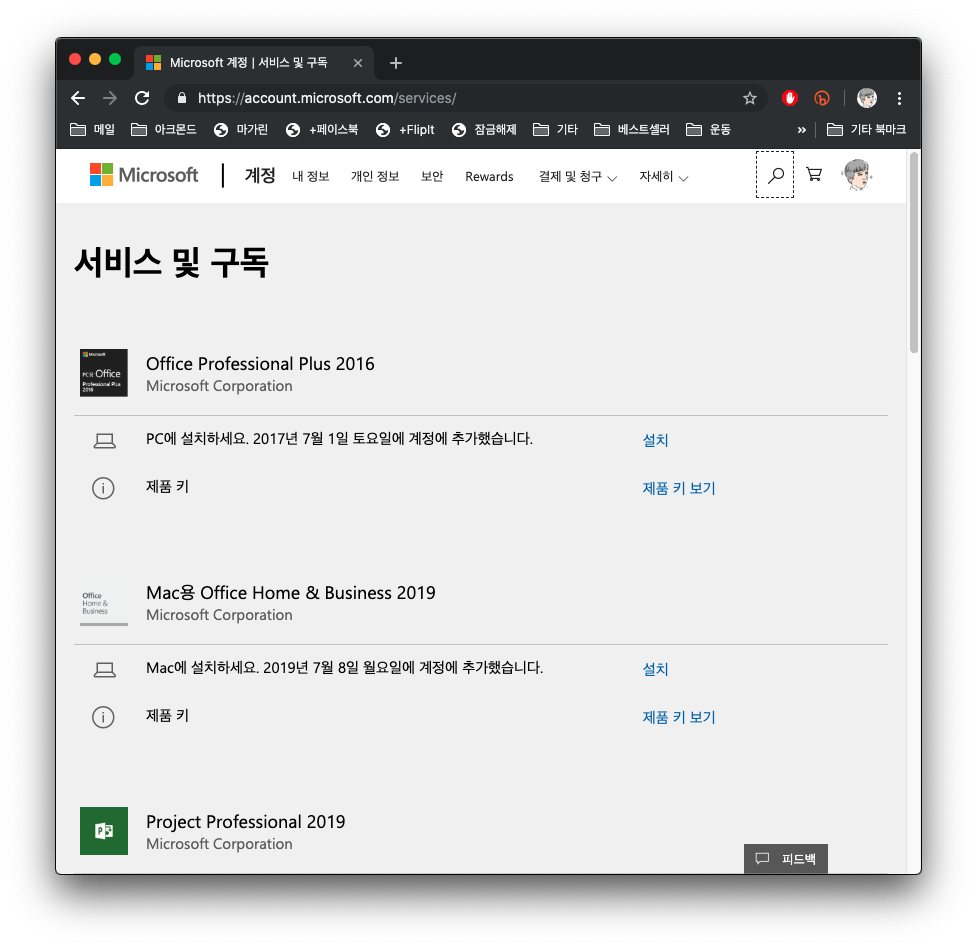Open the 마가린 bookmark
This screenshot has width=977, height=948.
[241, 130]
